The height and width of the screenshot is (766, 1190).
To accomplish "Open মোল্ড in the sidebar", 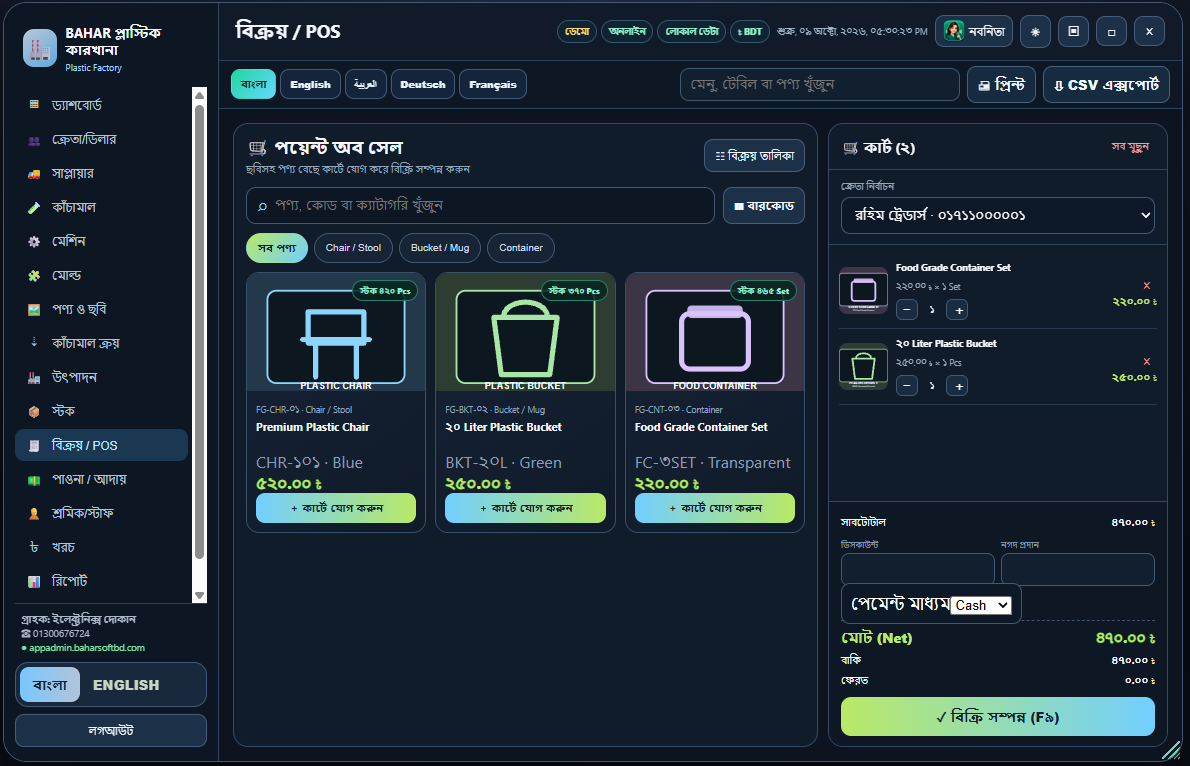I will [x=101, y=275].
